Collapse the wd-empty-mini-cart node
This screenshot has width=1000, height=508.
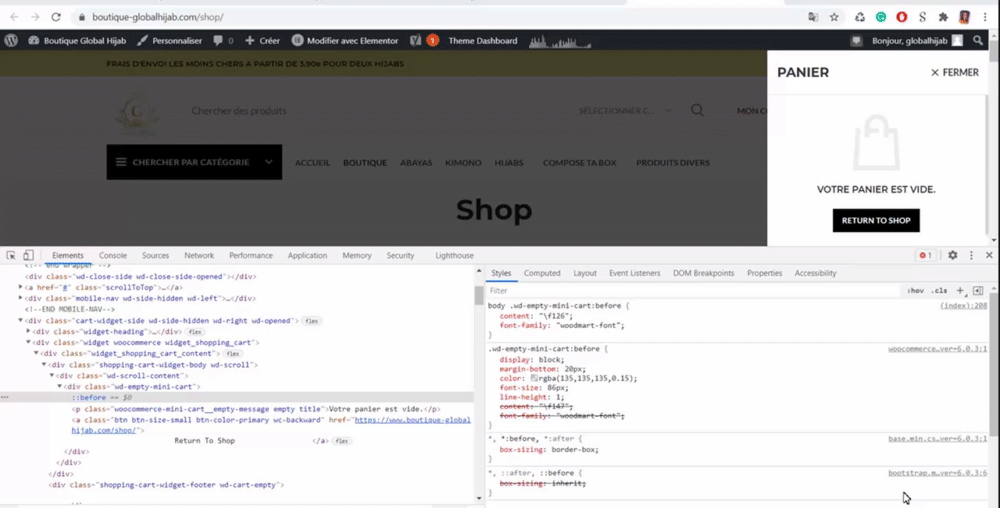pos(60,386)
